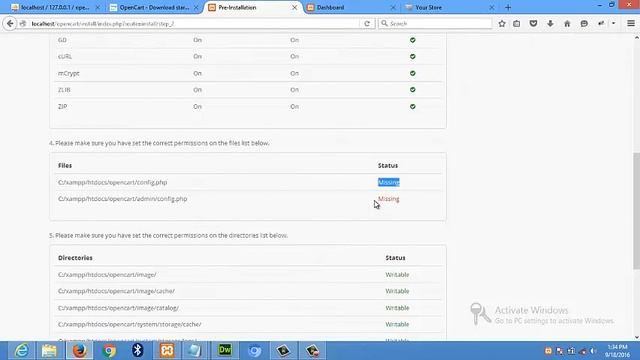Switch to the Dashboard tab
The width and height of the screenshot is (640, 360).
(351, 7)
